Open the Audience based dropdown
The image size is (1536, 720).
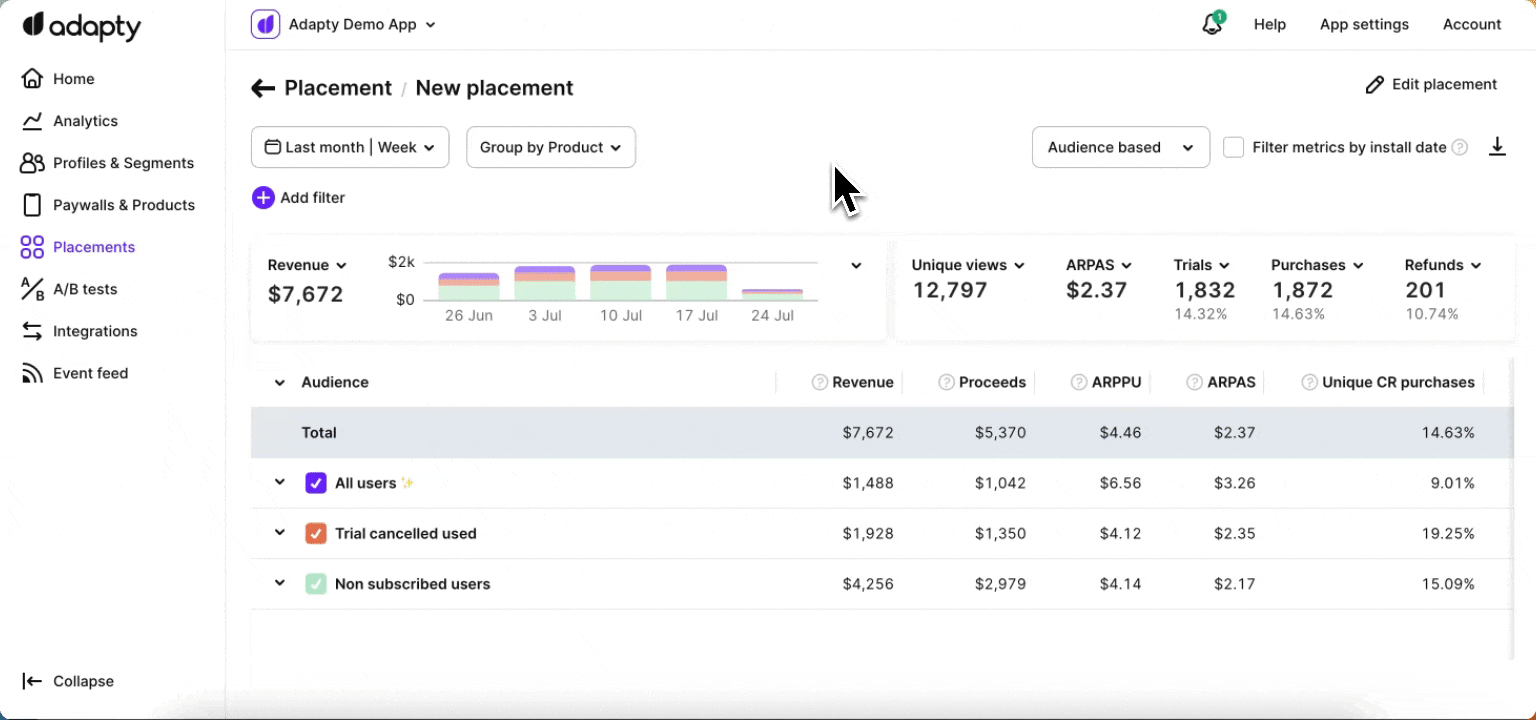1120,147
